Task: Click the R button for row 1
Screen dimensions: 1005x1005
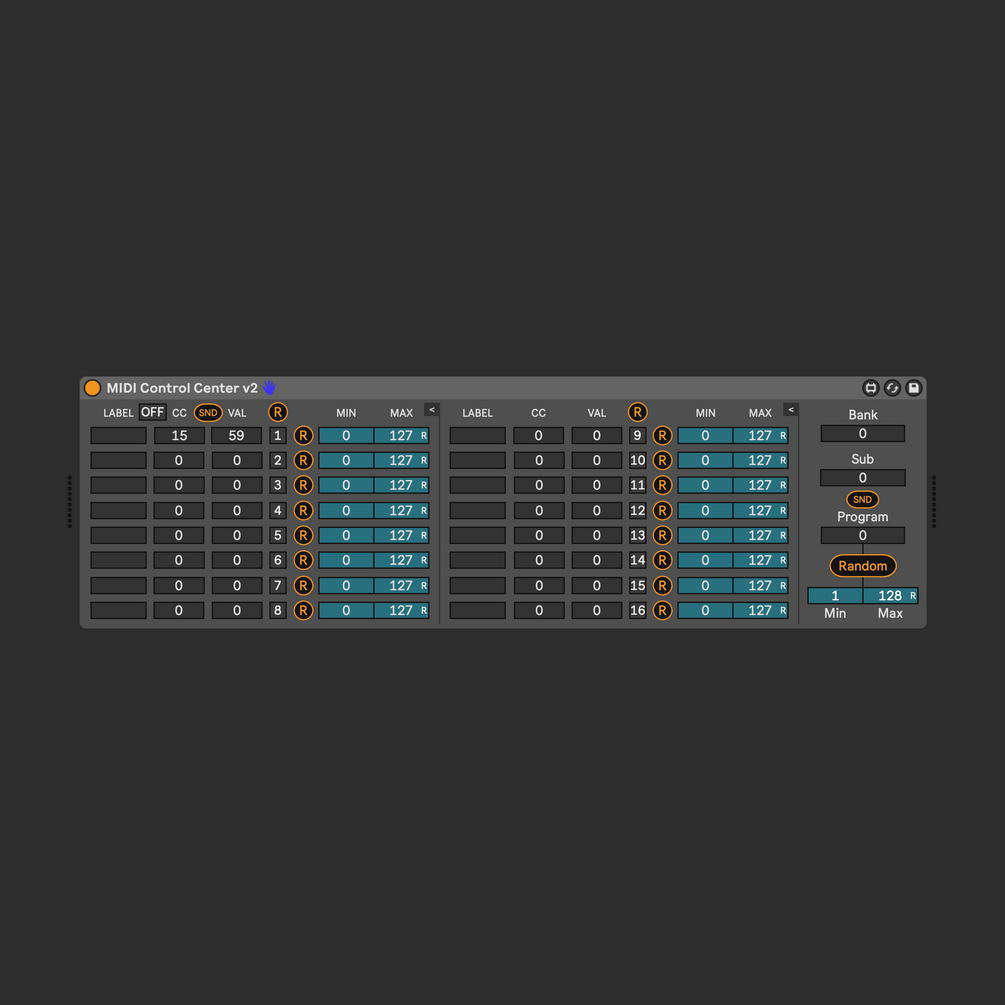Action: point(303,436)
